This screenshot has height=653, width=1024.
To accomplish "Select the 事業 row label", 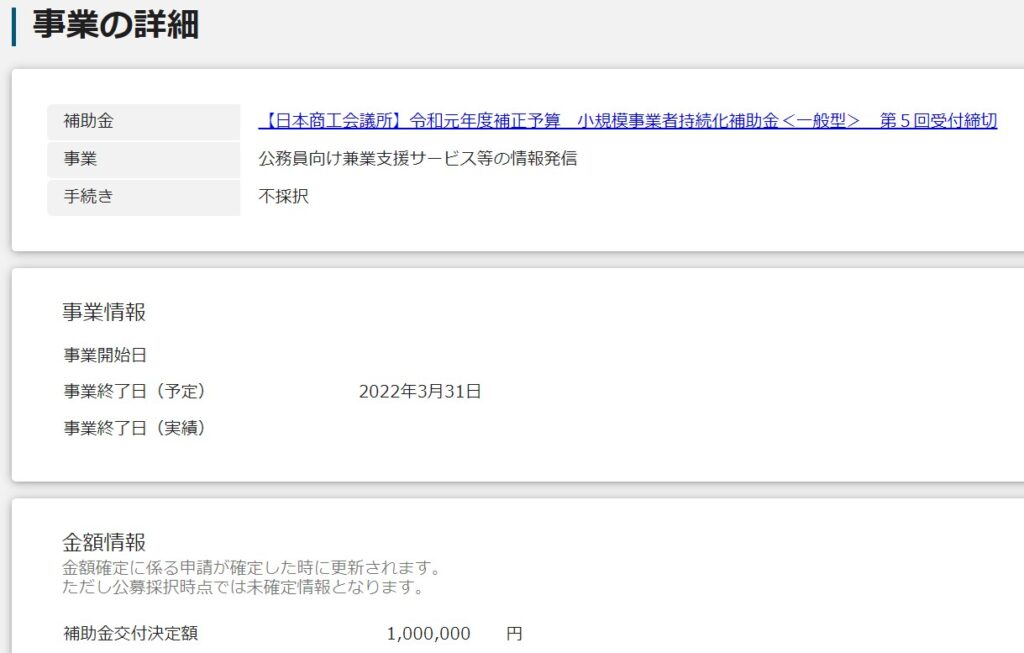I will pos(144,159).
